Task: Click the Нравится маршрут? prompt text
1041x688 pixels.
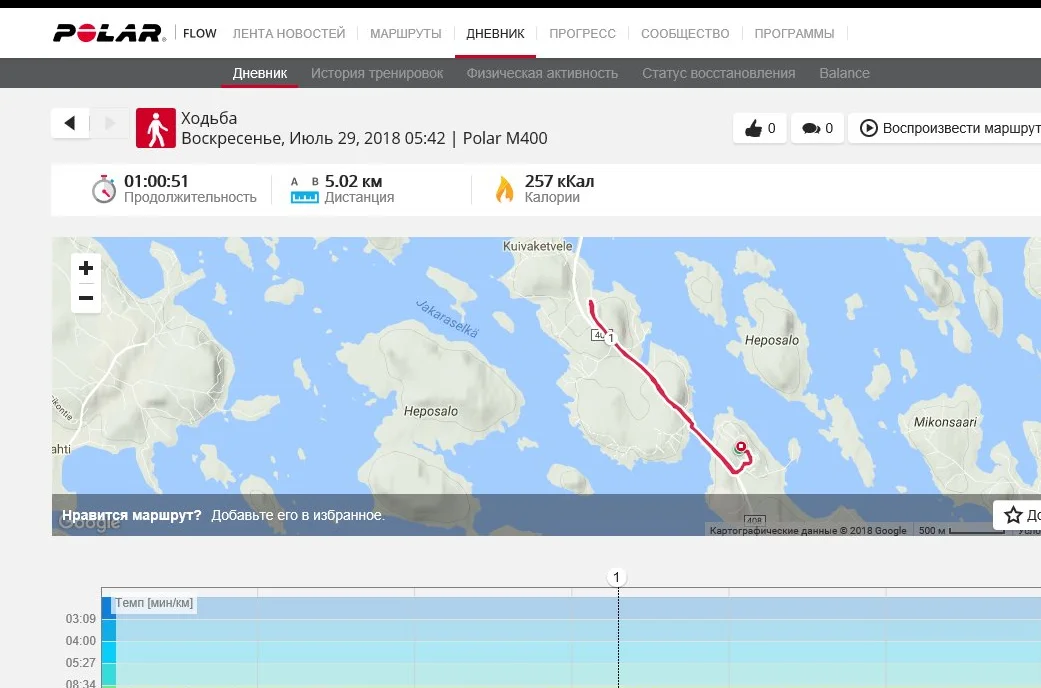Action: click(131, 515)
